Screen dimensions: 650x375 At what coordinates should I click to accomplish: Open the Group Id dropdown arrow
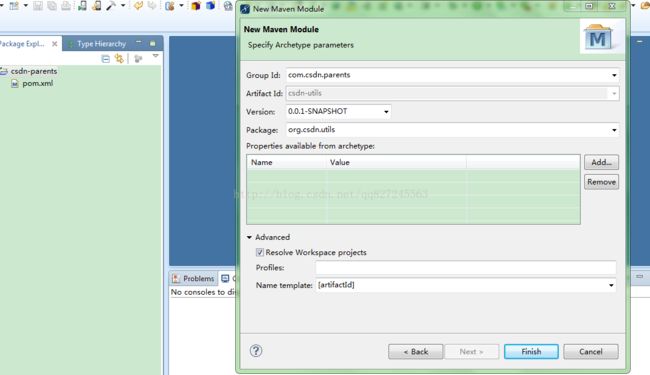[x=614, y=75]
